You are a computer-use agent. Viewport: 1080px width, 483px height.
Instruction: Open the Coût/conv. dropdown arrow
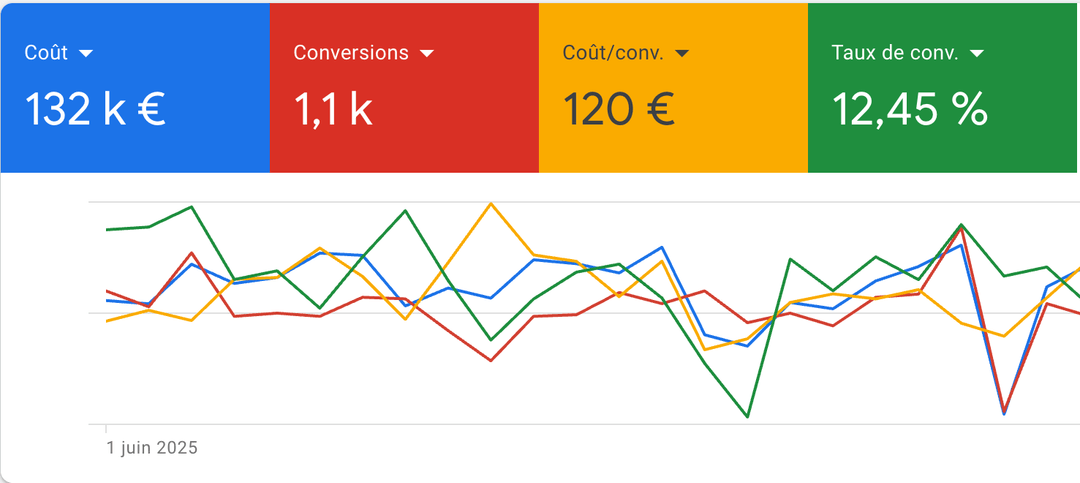(682, 54)
